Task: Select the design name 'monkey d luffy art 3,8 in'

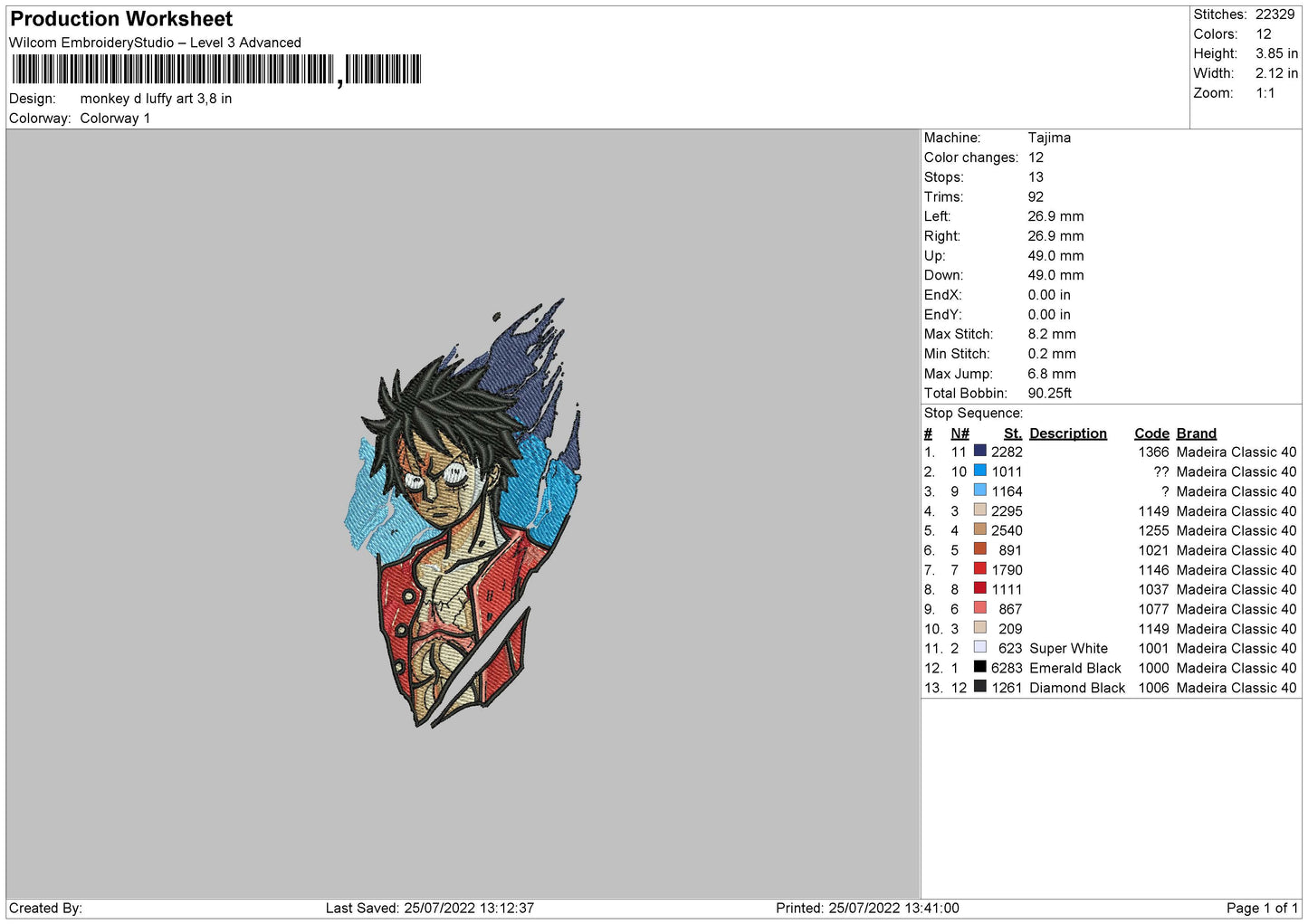Action: point(156,99)
